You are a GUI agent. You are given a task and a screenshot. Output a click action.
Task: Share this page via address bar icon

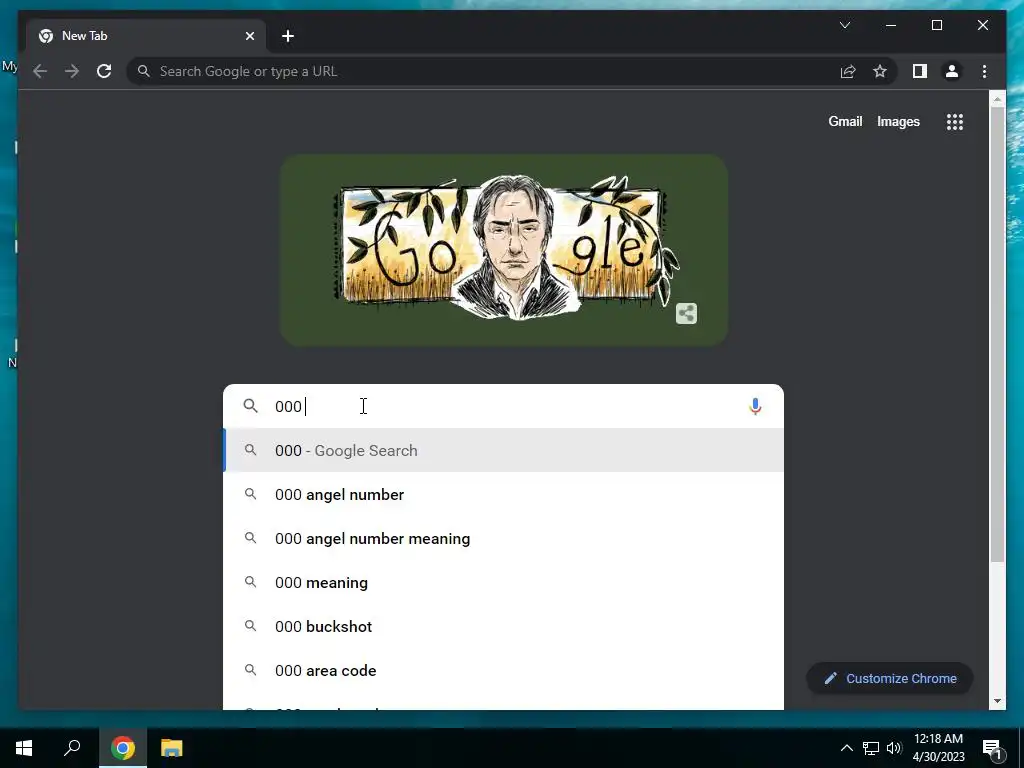coord(848,71)
